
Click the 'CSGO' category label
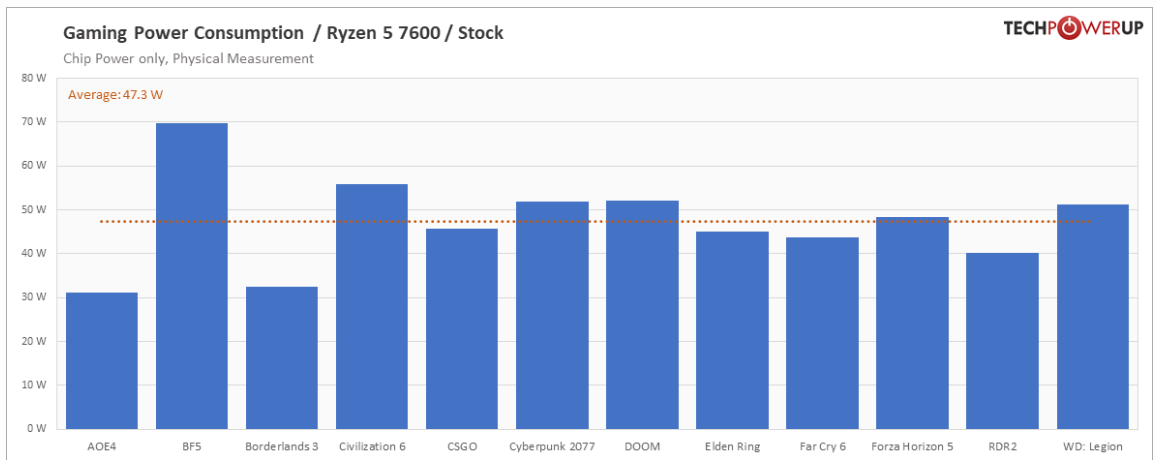[x=462, y=446]
